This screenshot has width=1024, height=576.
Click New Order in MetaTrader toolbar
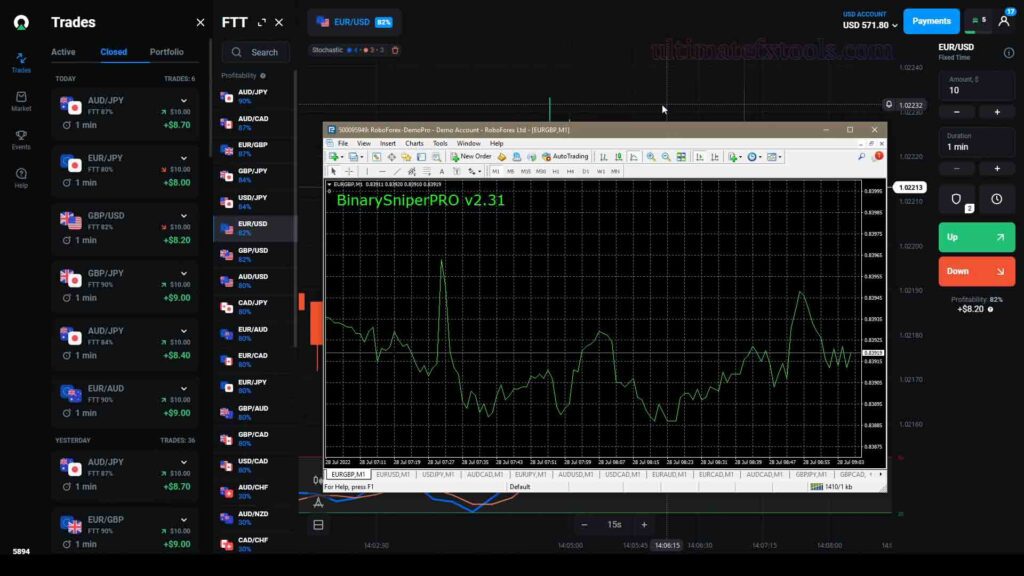click(x=471, y=157)
